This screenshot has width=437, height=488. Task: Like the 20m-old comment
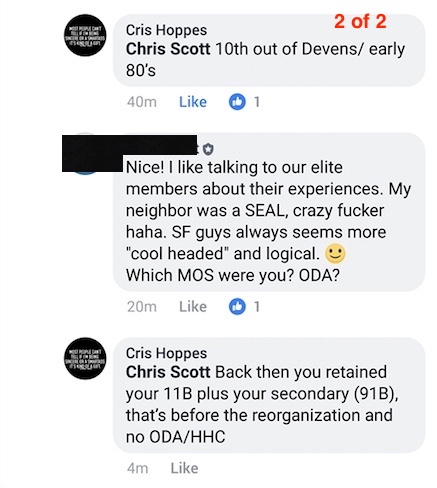click(193, 306)
